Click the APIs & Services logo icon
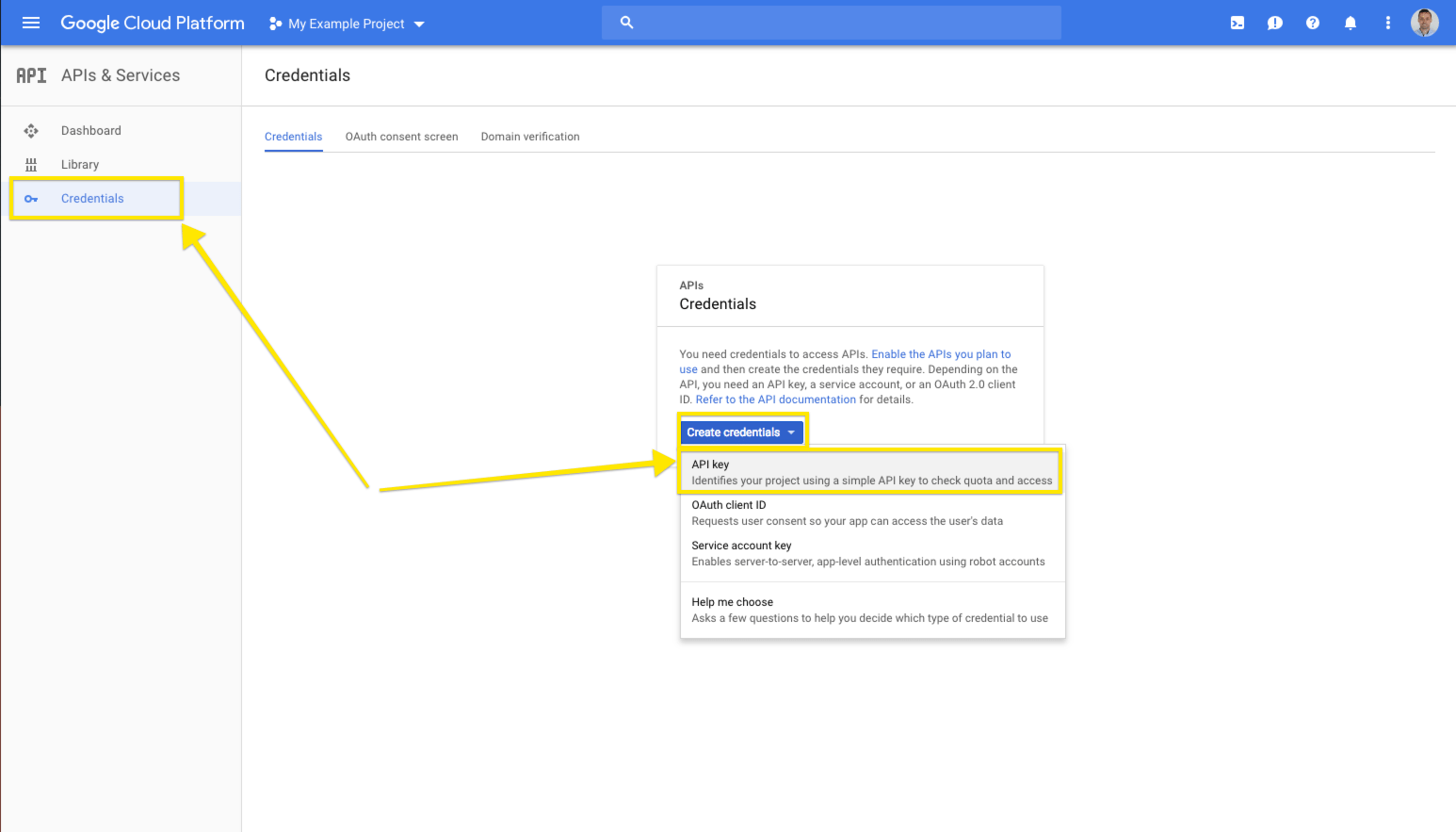 (31, 75)
